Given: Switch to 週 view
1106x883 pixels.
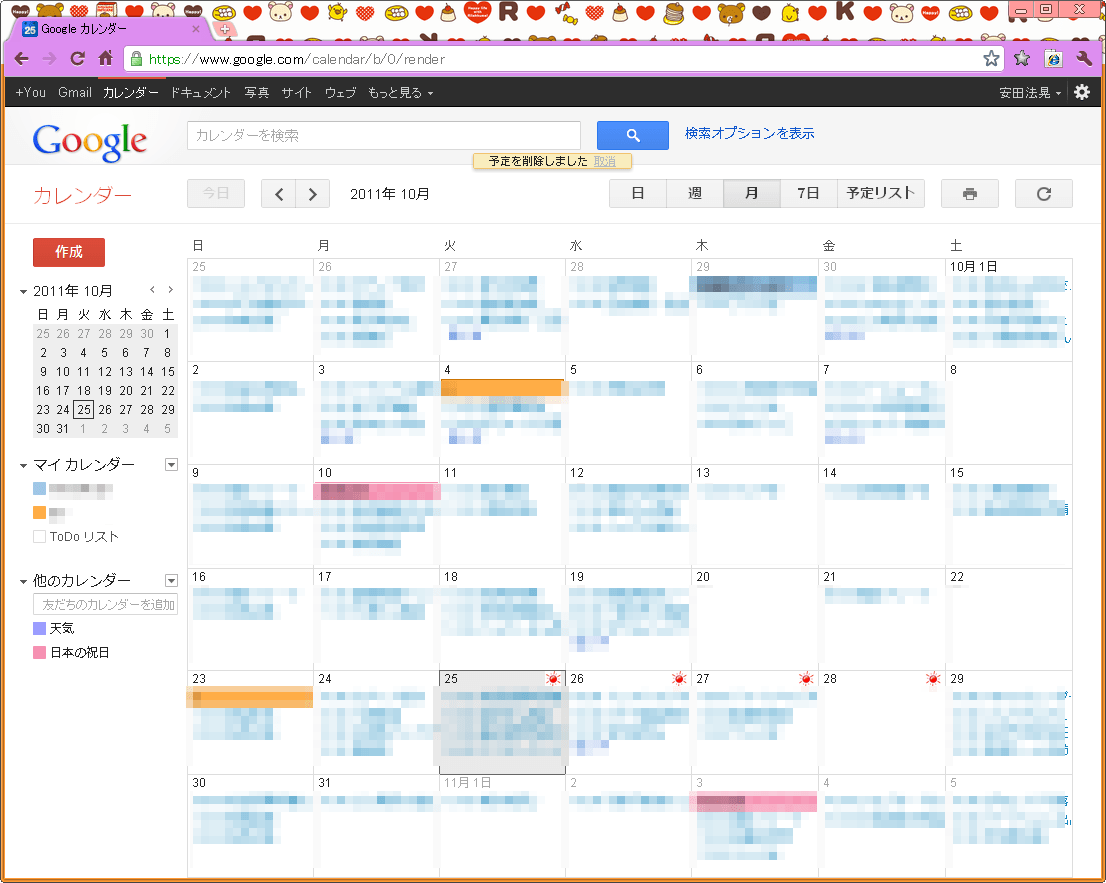Looking at the screenshot, I should click(695, 194).
